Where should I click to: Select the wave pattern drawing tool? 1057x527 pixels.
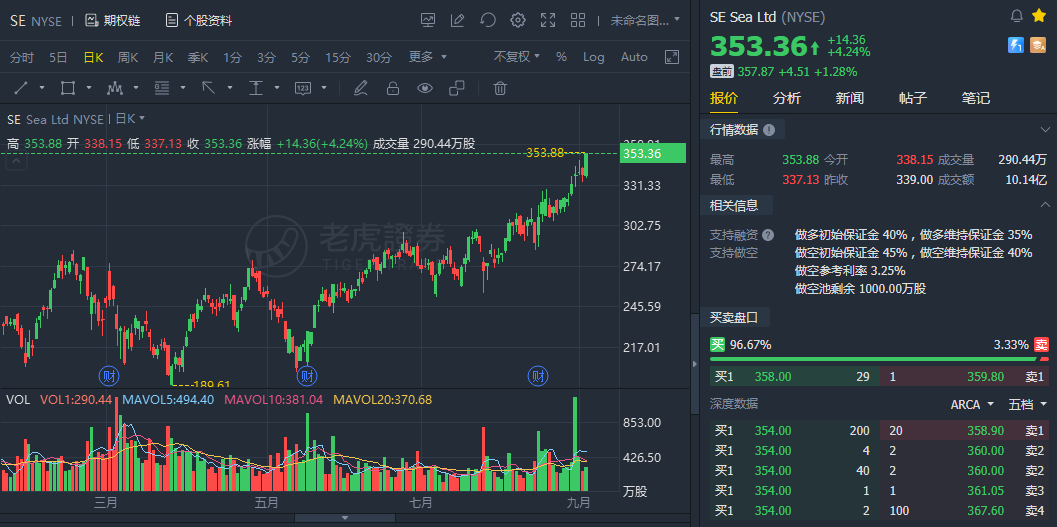115,88
